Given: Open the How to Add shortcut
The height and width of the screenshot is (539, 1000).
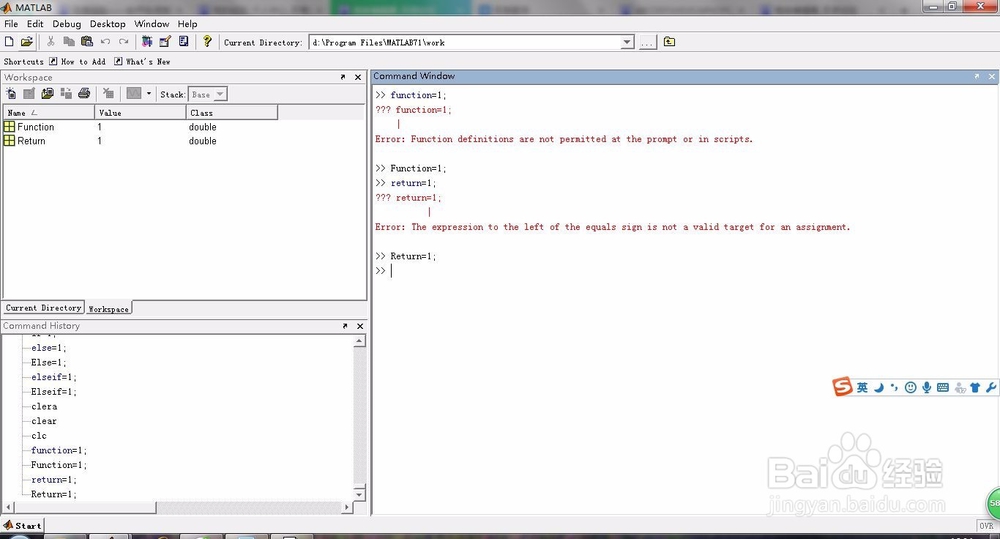Looking at the screenshot, I should 77,62.
